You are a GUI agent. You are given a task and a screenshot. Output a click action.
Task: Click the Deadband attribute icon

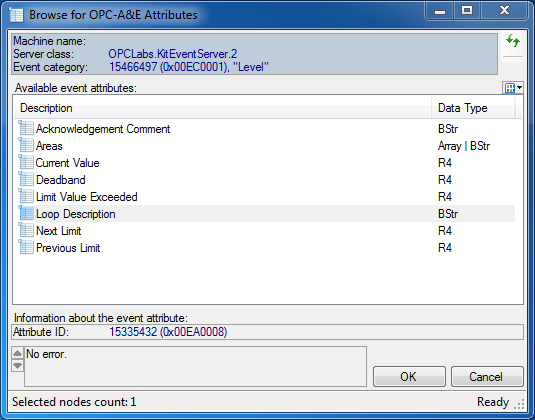(x=26, y=180)
